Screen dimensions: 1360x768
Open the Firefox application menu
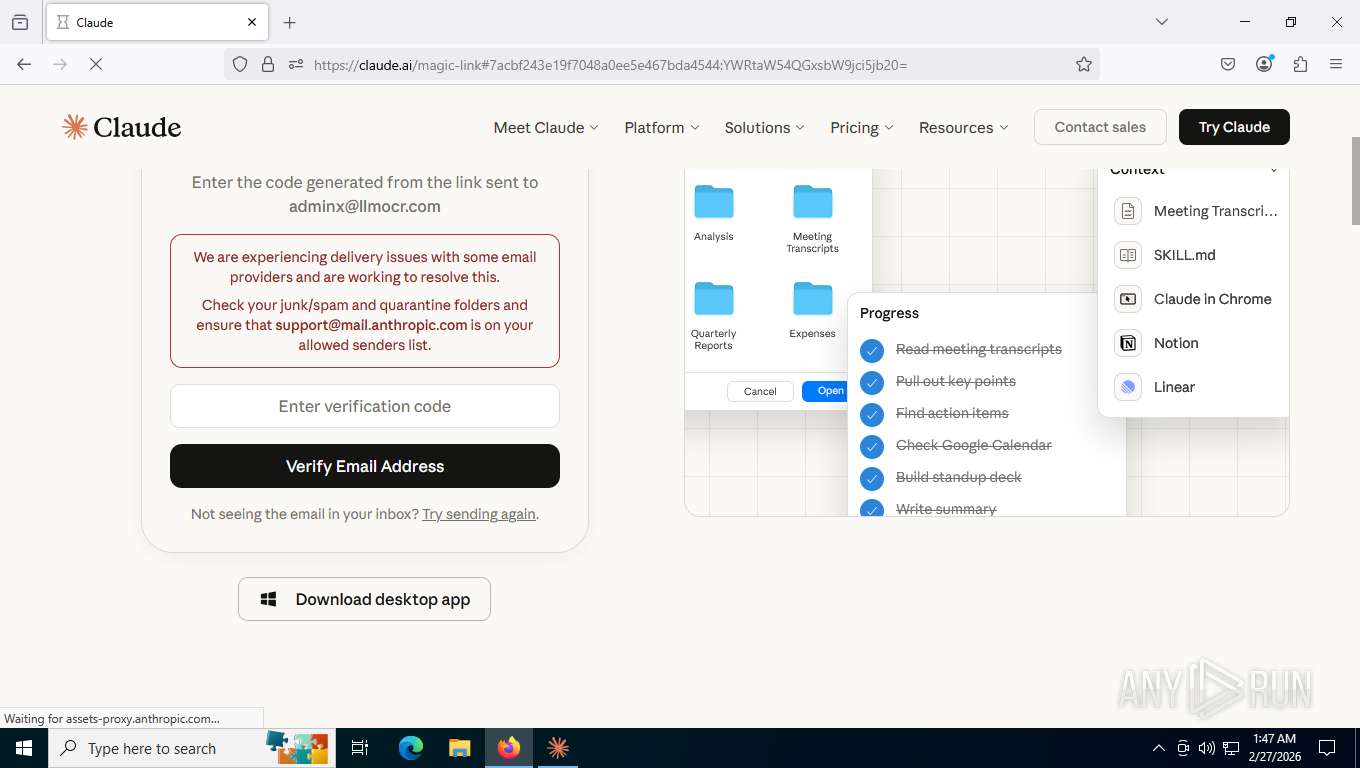tap(1336, 64)
